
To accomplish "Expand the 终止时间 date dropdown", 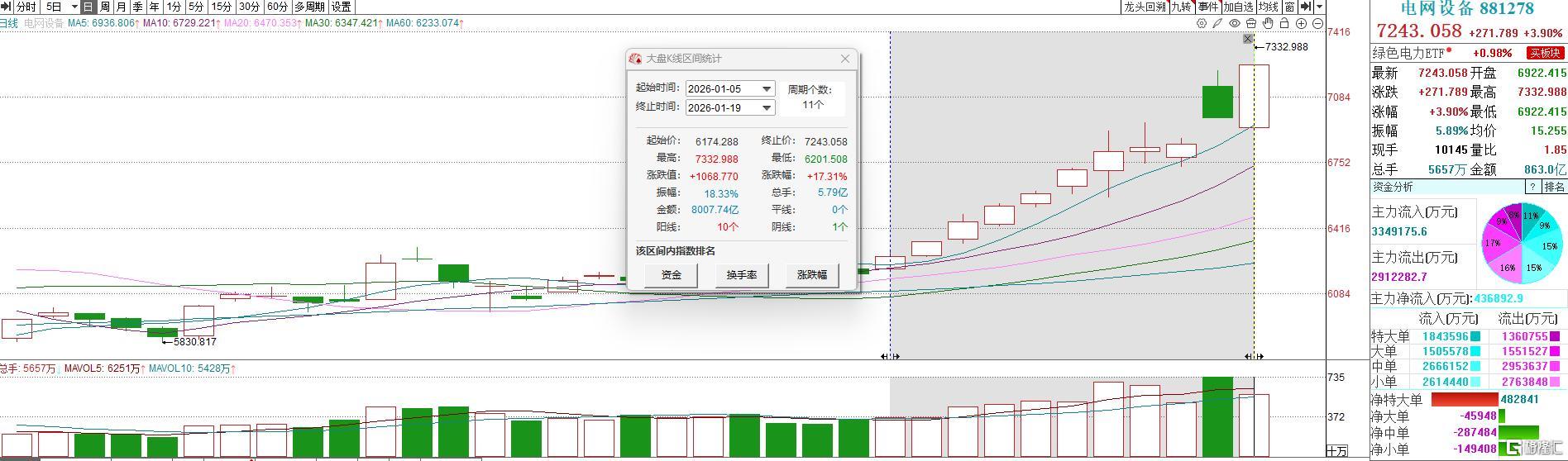I will (767, 107).
